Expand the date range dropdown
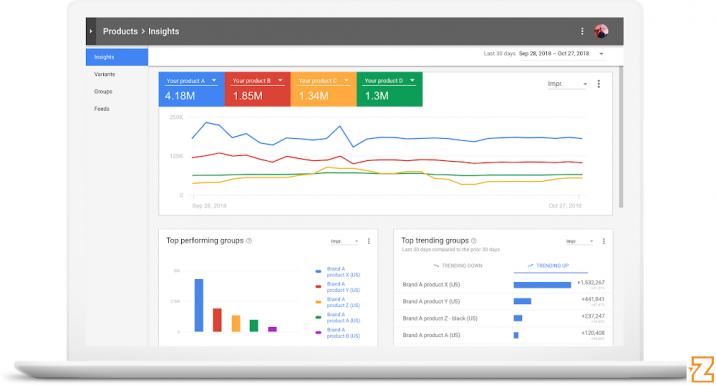The height and width of the screenshot is (385, 716). (601, 54)
